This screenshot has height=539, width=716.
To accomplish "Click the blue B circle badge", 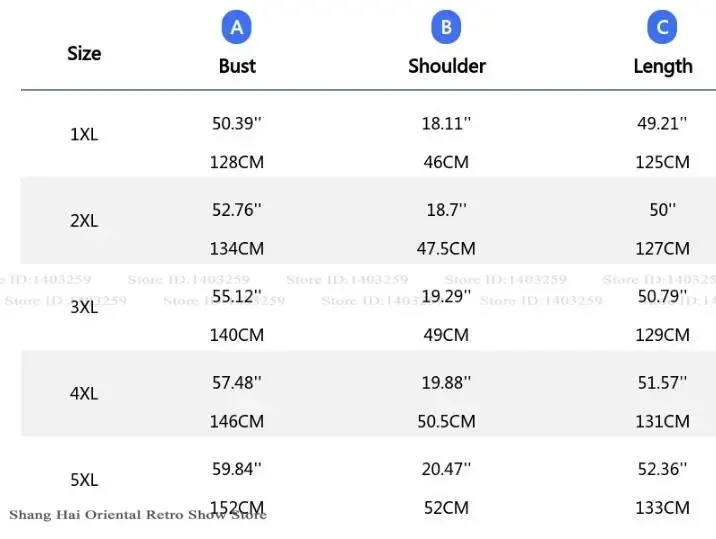I will pyautogui.click(x=446, y=28).
